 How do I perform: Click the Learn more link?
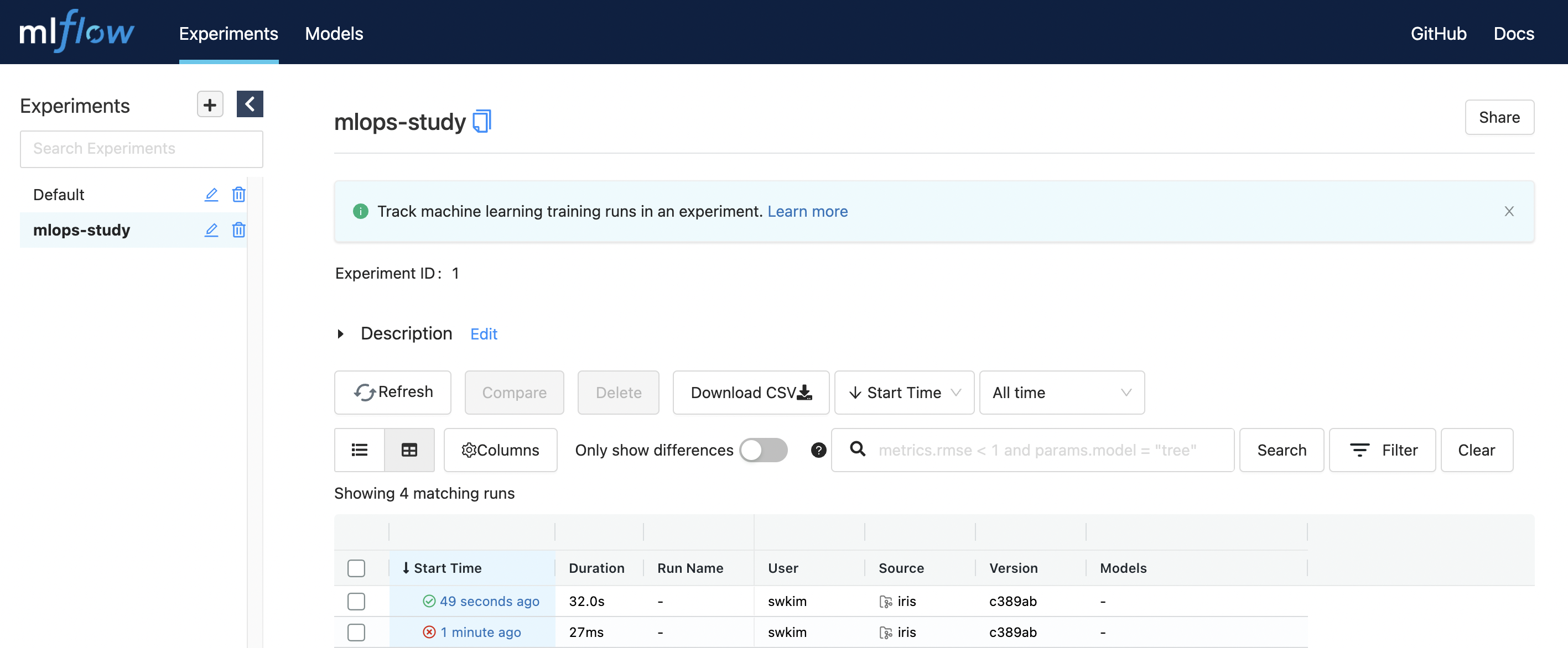tap(808, 211)
